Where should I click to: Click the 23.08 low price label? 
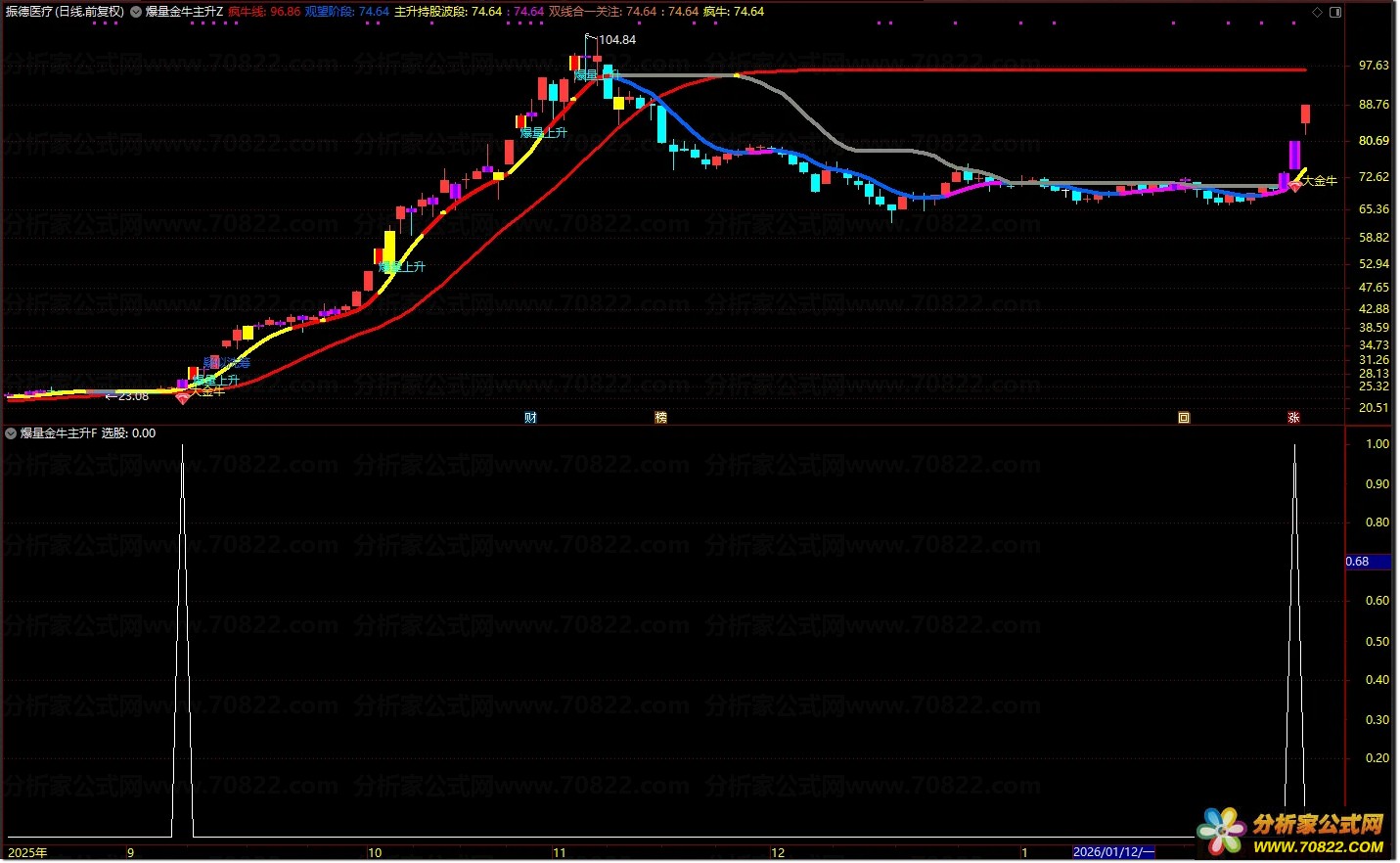click(x=132, y=396)
